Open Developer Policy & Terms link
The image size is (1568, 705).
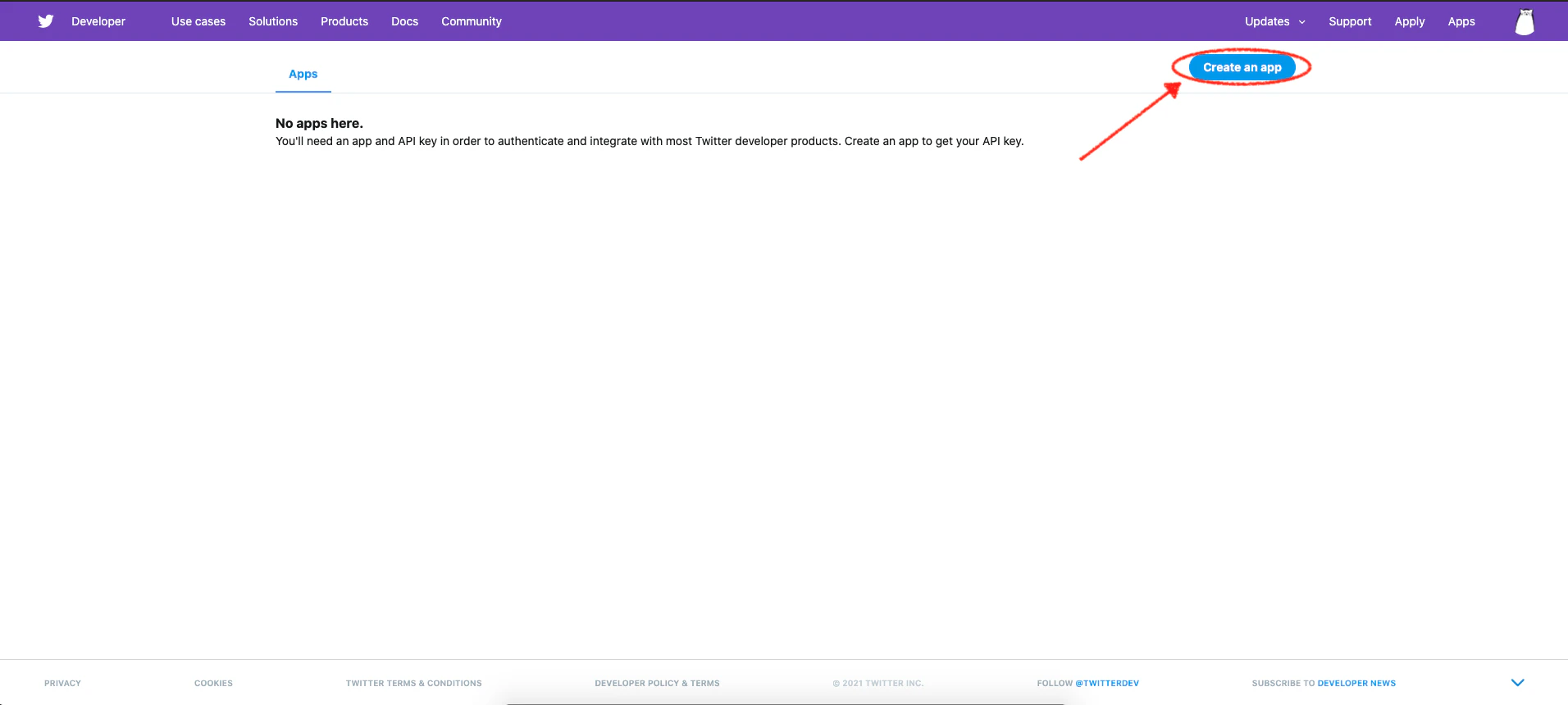657,683
